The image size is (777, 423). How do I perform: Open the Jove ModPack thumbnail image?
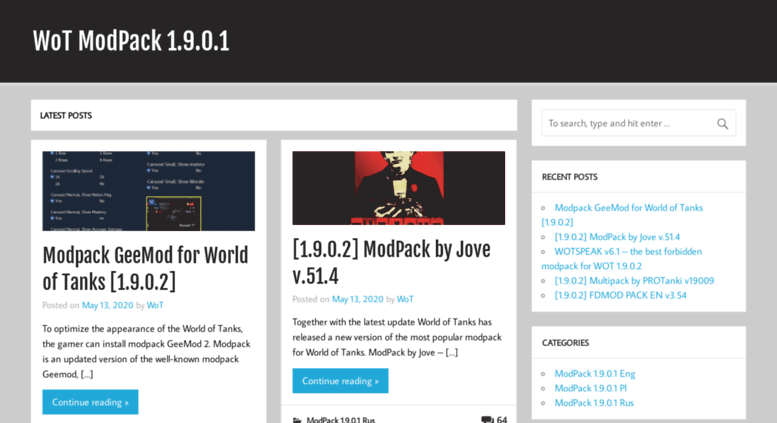(398, 188)
